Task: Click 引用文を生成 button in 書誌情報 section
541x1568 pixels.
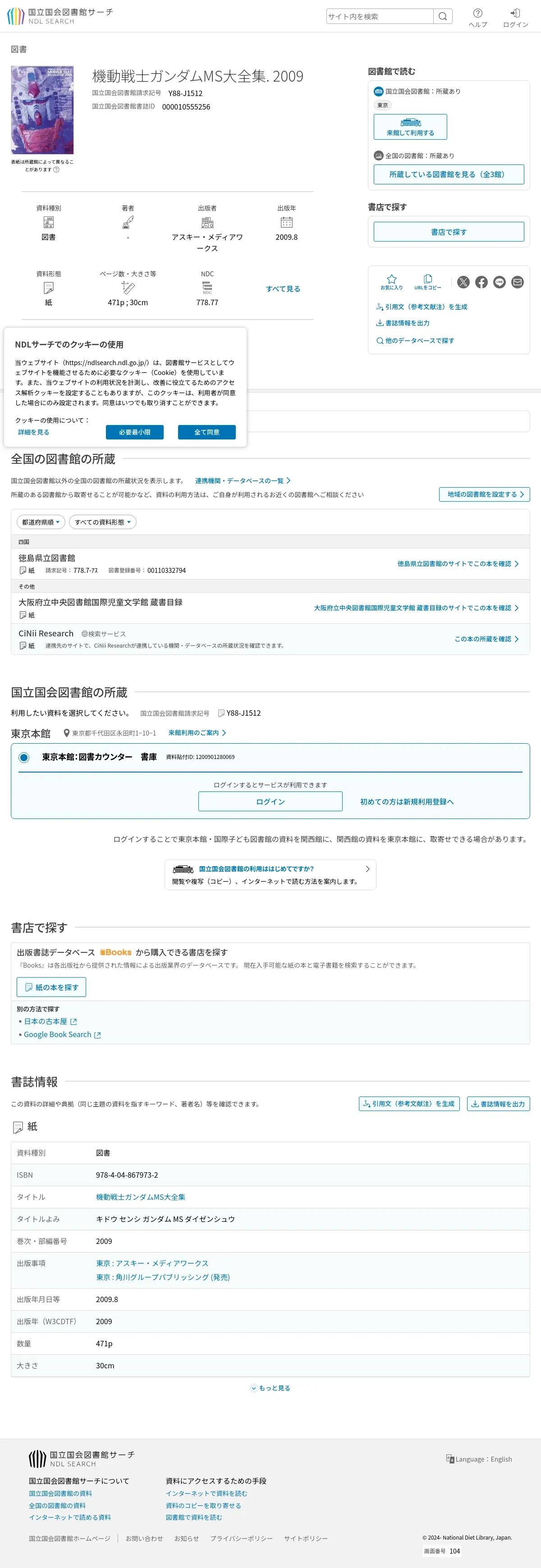Action: point(409,1104)
